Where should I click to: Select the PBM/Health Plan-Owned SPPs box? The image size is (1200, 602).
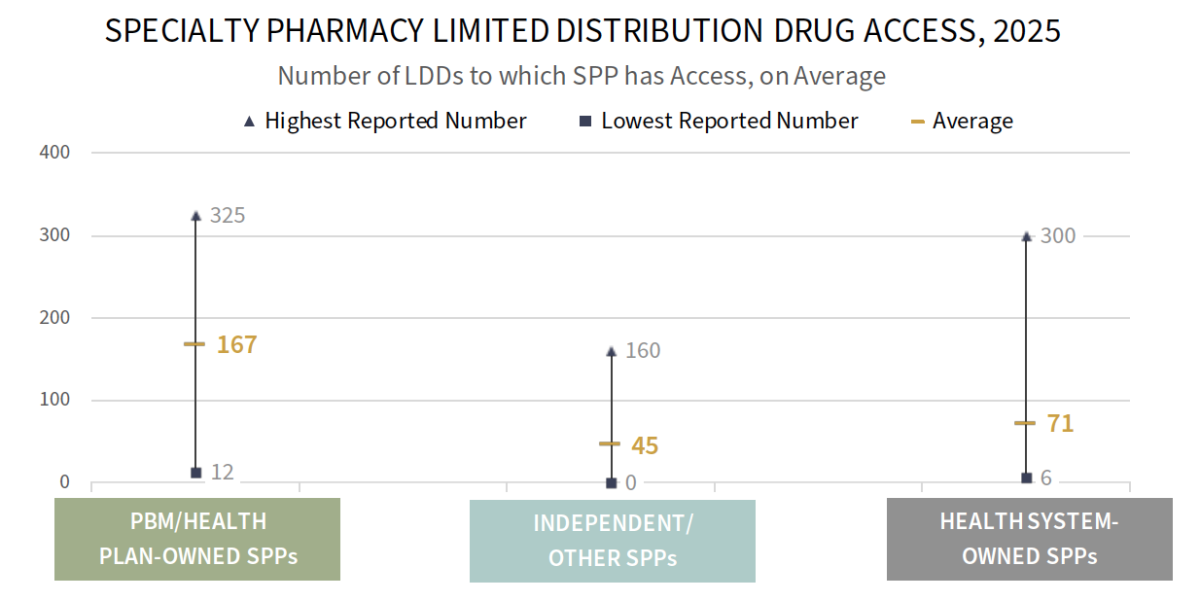click(x=197, y=538)
